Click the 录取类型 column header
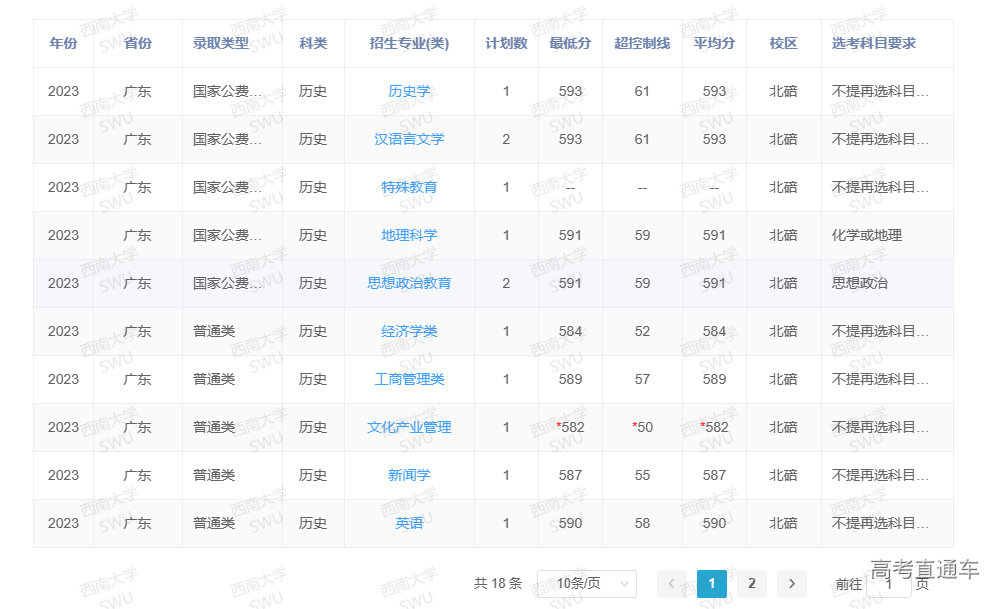1008x609 pixels. pos(221,43)
